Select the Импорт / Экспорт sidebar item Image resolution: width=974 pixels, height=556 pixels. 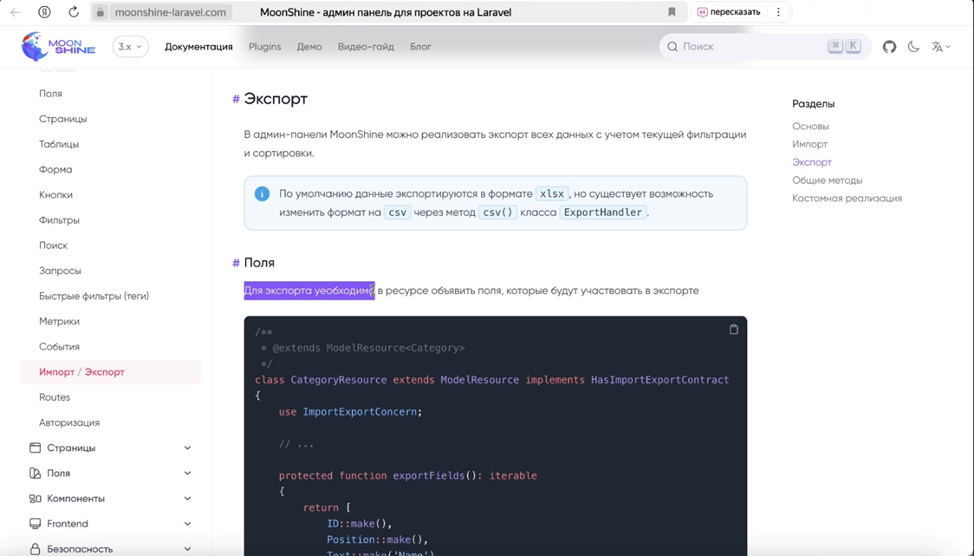click(111, 372)
